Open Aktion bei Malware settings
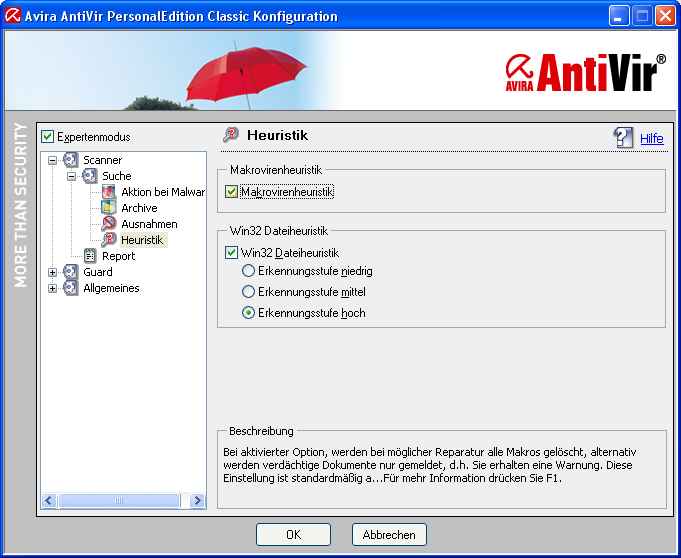Viewport: 681px width, 558px height. pos(163,192)
